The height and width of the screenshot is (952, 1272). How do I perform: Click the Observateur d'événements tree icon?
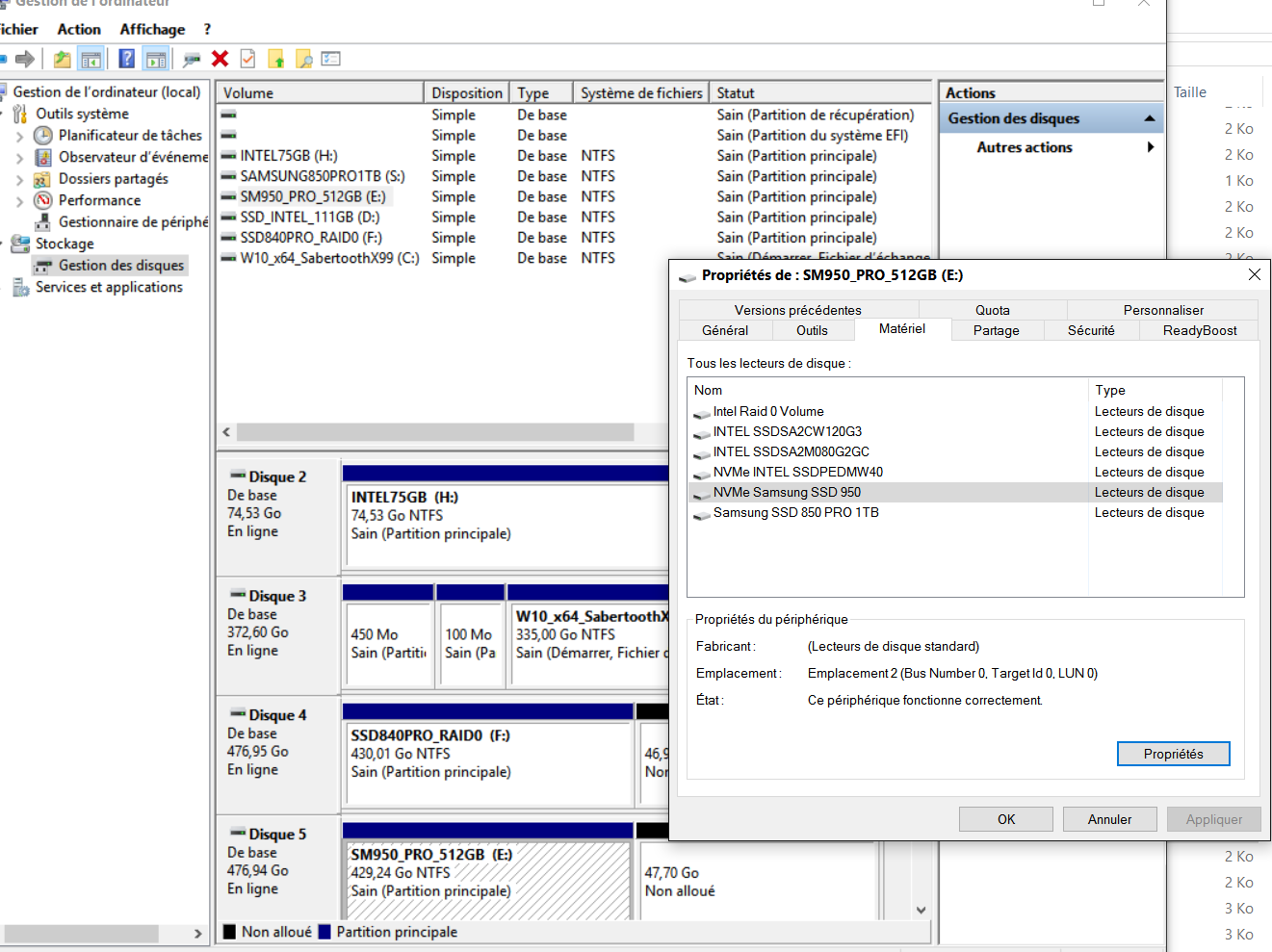pyautogui.click(x=42, y=157)
